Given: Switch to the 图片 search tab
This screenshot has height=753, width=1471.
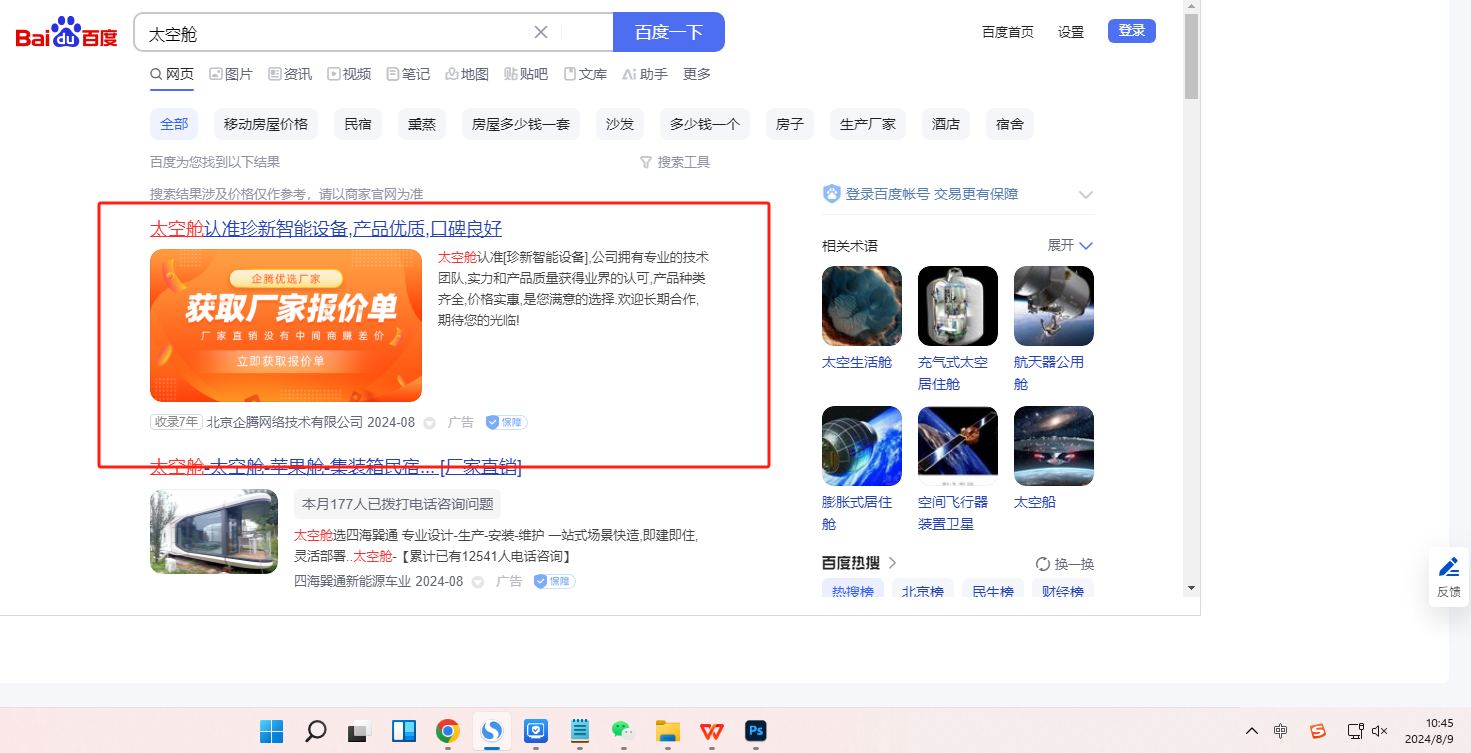Looking at the screenshot, I should (x=231, y=74).
